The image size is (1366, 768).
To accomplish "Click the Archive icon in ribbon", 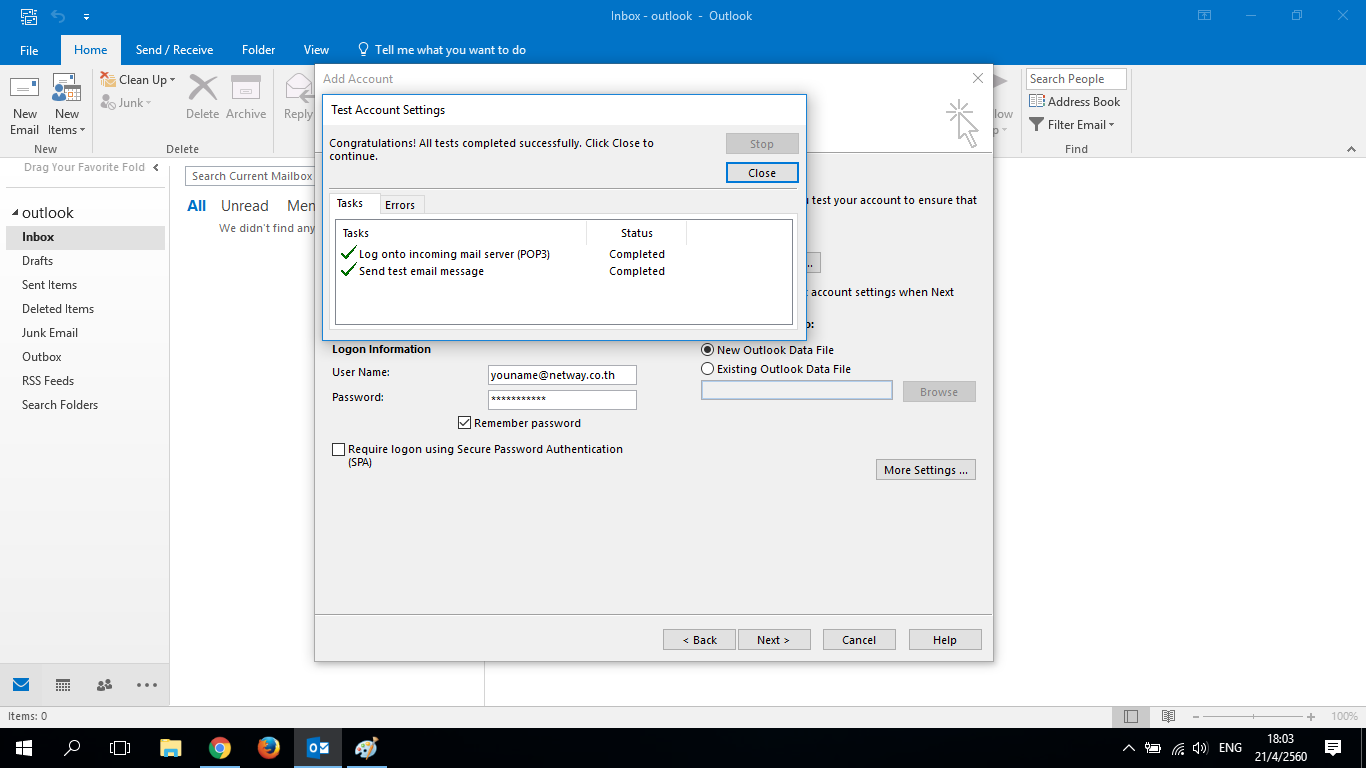I will [x=246, y=97].
